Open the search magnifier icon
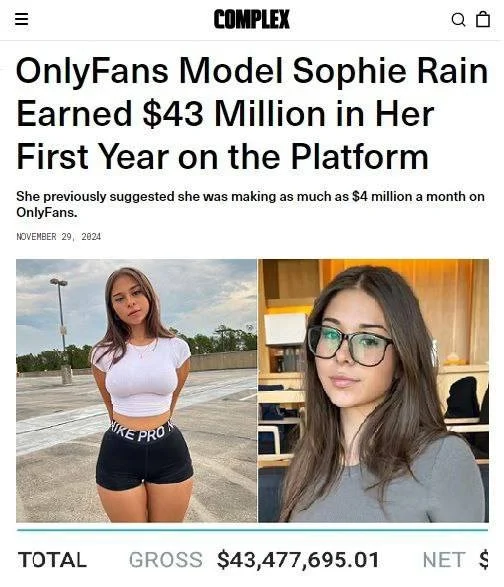The width and height of the screenshot is (504, 587). coord(458,19)
